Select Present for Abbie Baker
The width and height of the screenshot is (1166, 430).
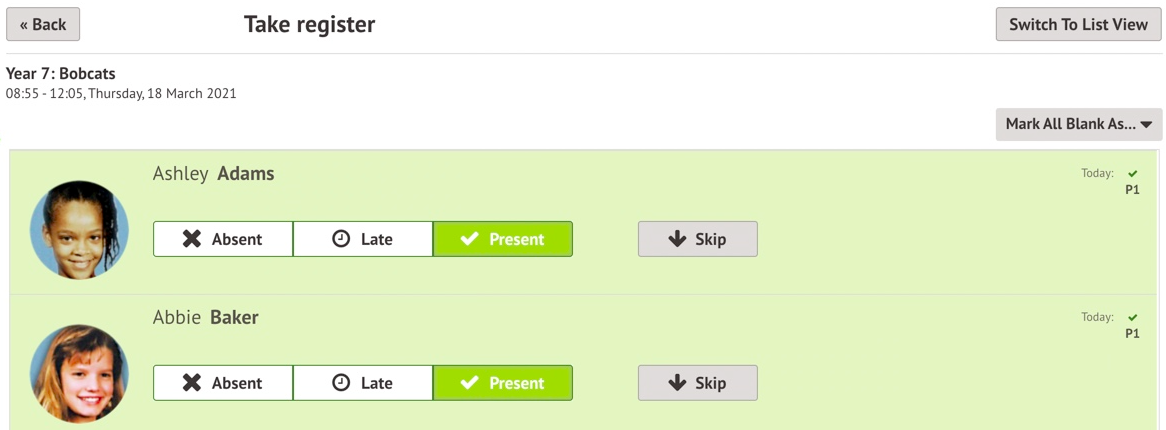click(x=502, y=383)
